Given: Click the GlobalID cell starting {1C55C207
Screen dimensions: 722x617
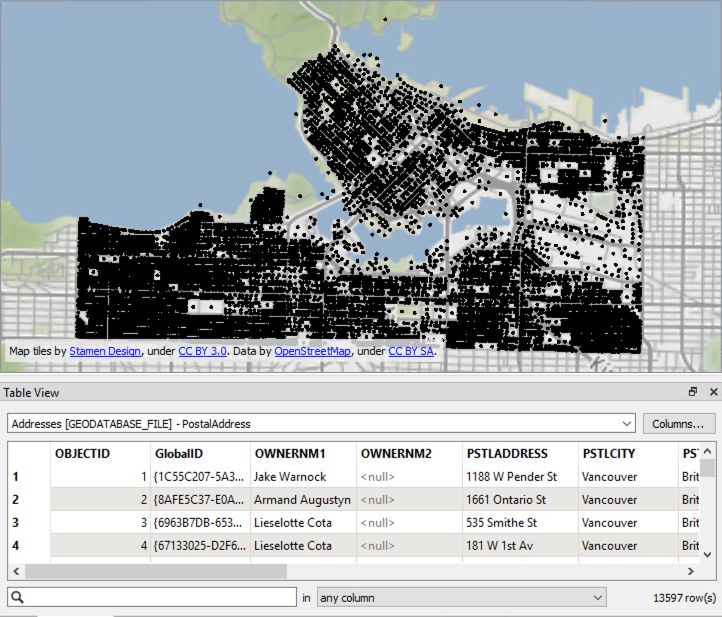Looking at the screenshot, I should (x=200, y=477).
